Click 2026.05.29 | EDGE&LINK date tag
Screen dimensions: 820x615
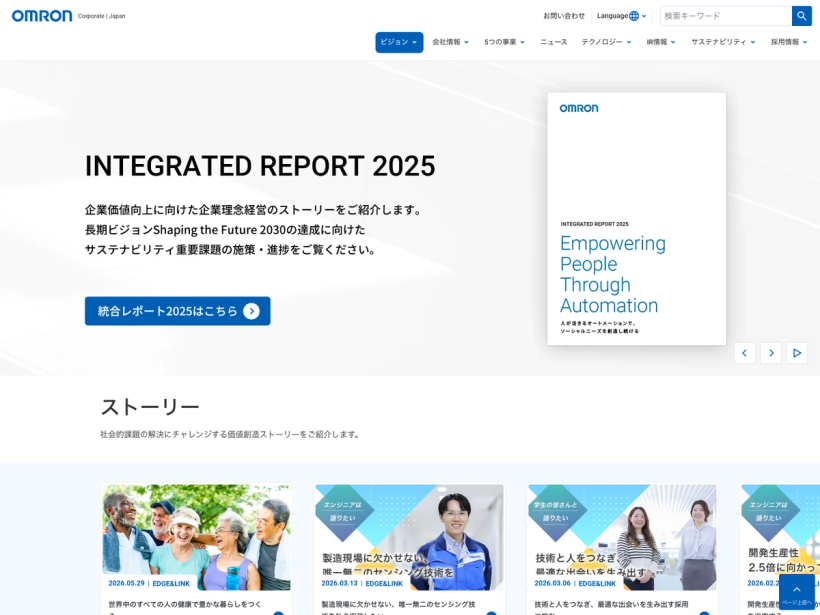point(149,583)
